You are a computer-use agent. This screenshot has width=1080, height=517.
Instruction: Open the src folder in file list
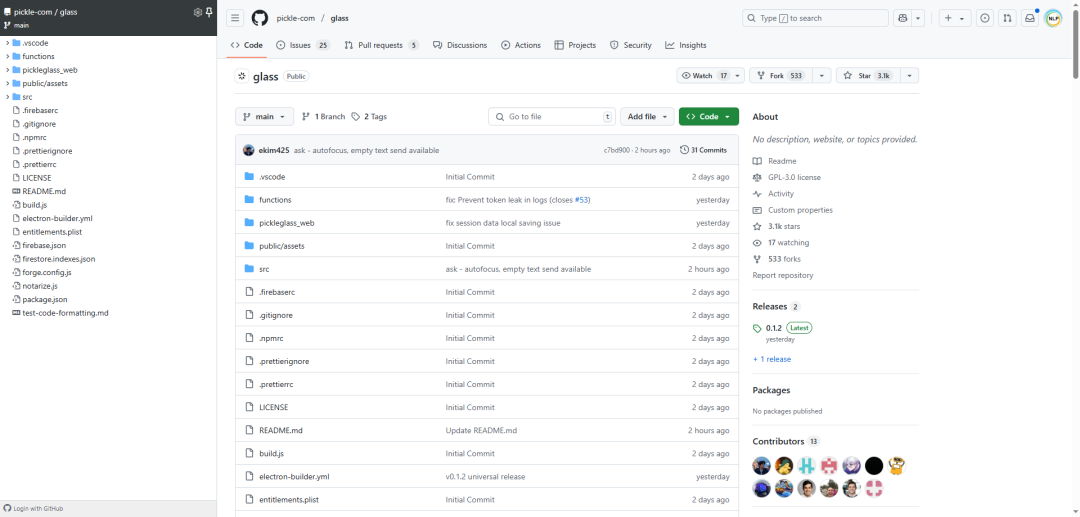(264, 269)
